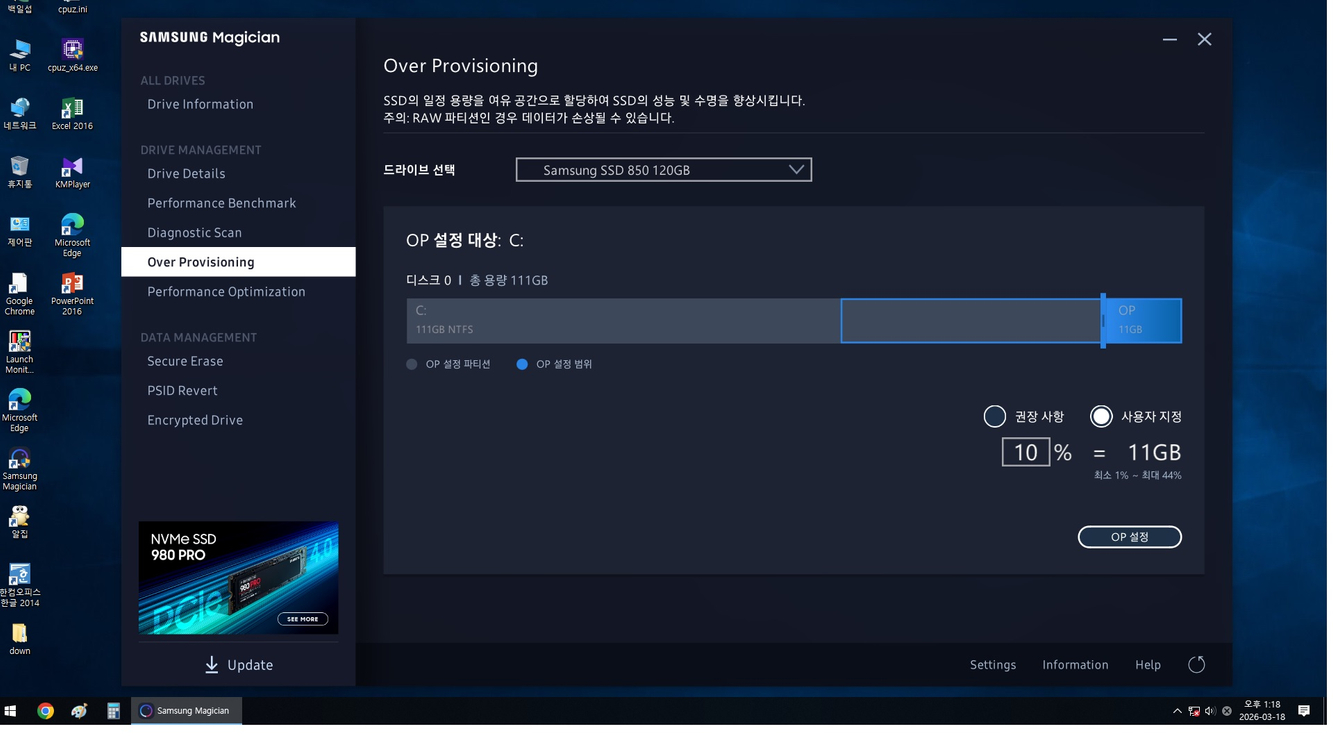Viewport: 1333px width, 750px height.
Task: Open Performance Optimization page
Action: click(x=227, y=293)
